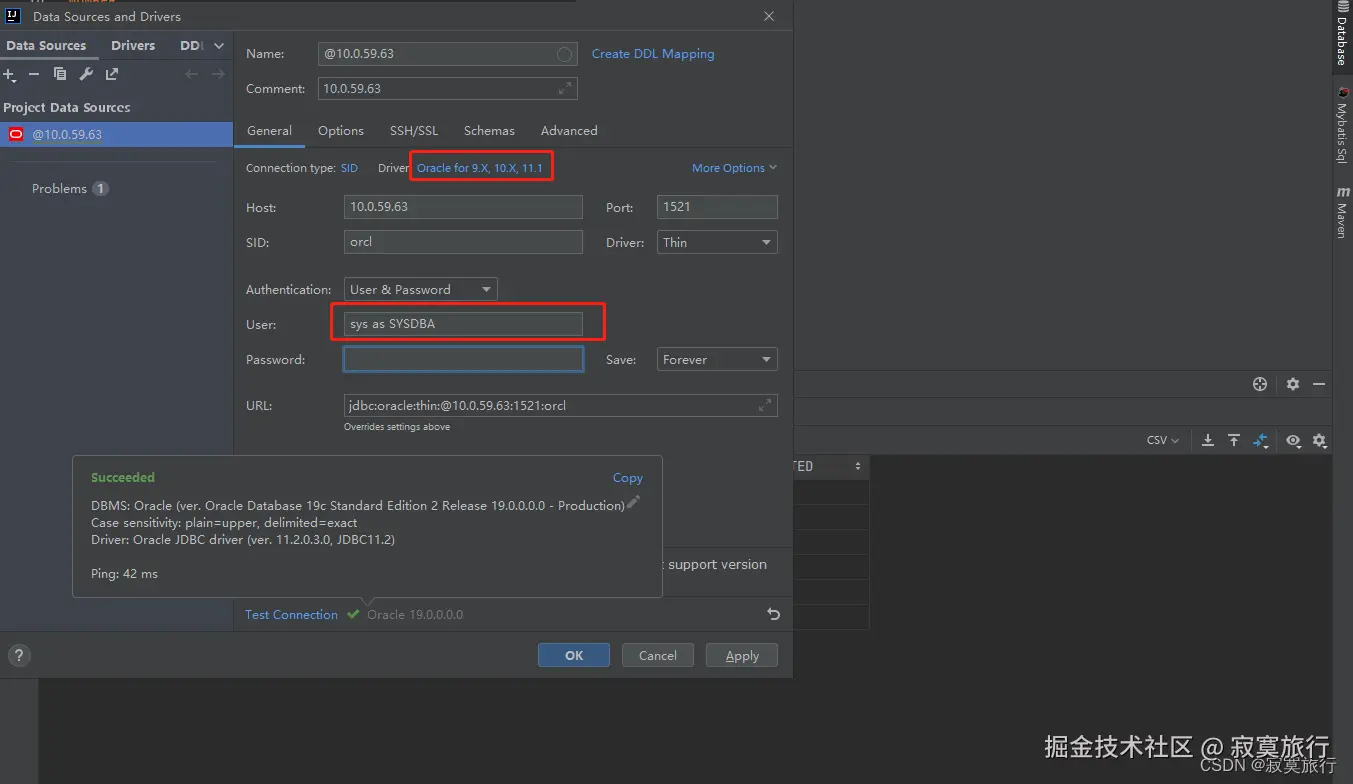Open the Options tab
The width and height of the screenshot is (1353, 784).
341,131
